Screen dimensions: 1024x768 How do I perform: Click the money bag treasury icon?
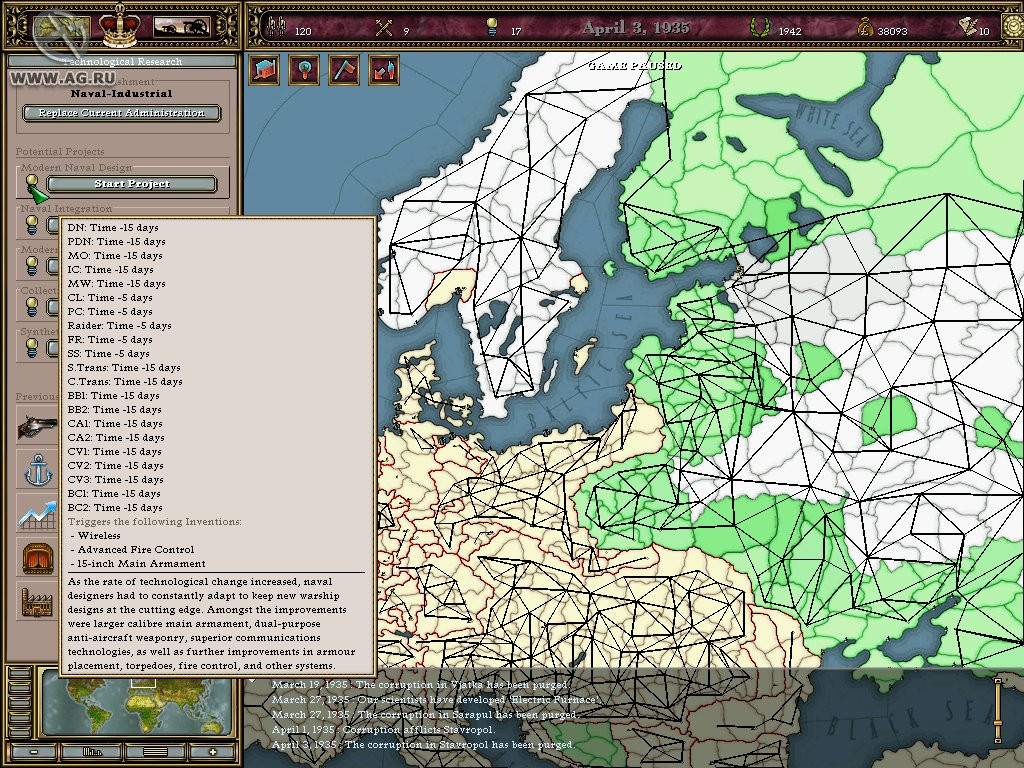pyautogui.click(x=865, y=27)
